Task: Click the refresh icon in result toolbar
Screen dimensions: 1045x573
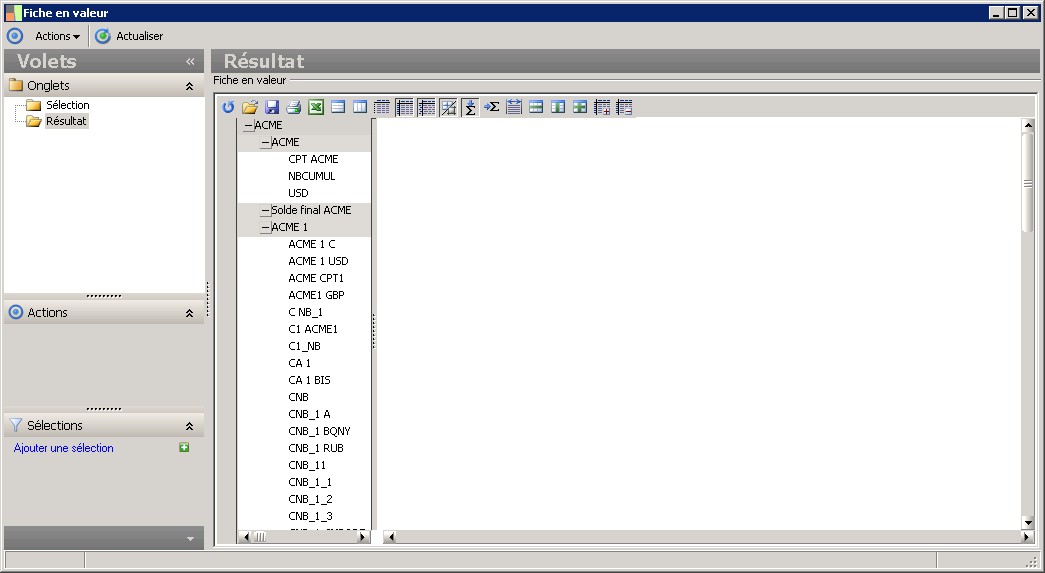Action: [x=228, y=107]
